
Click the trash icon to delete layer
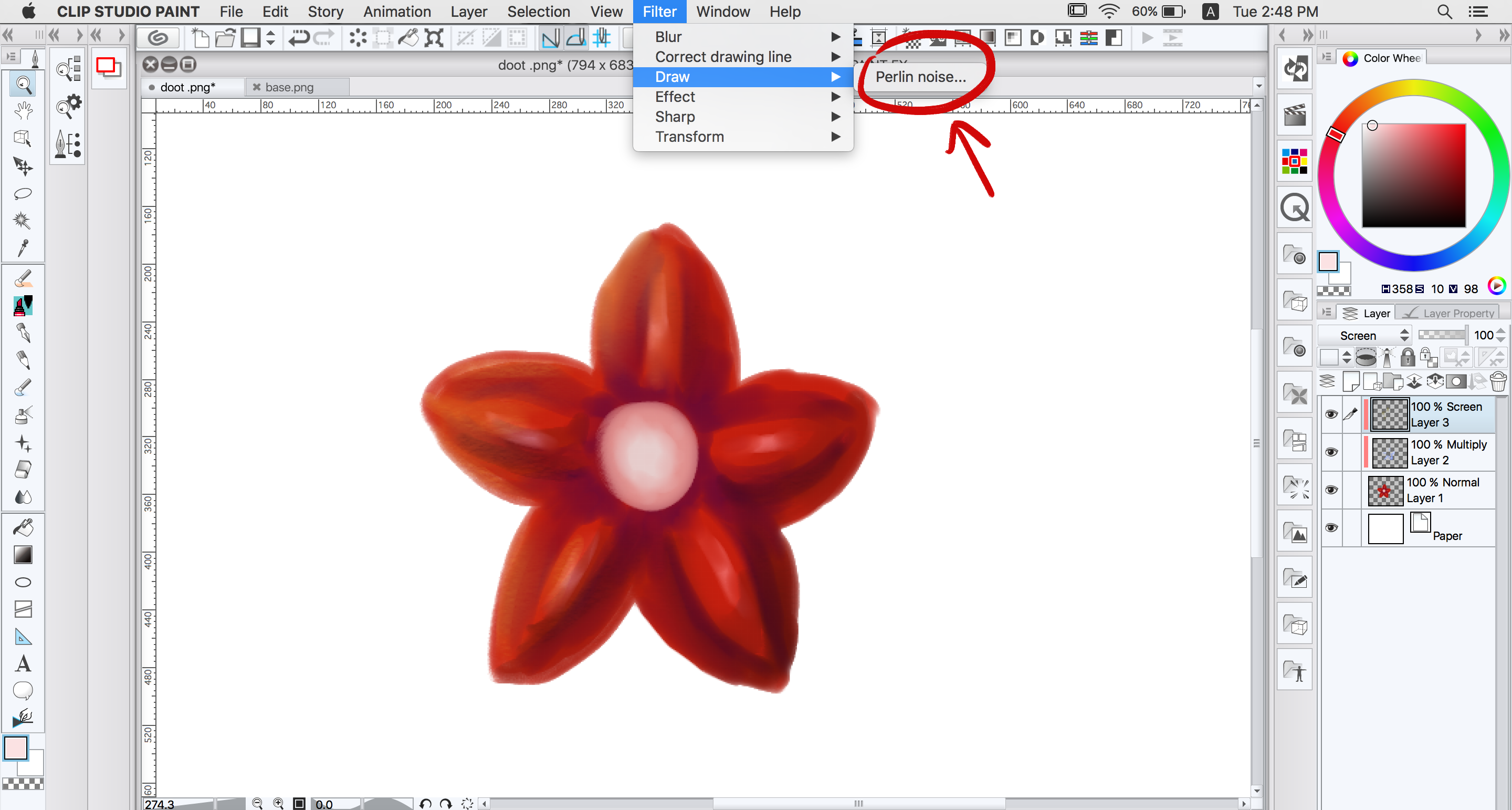pyautogui.click(x=1498, y=382)
